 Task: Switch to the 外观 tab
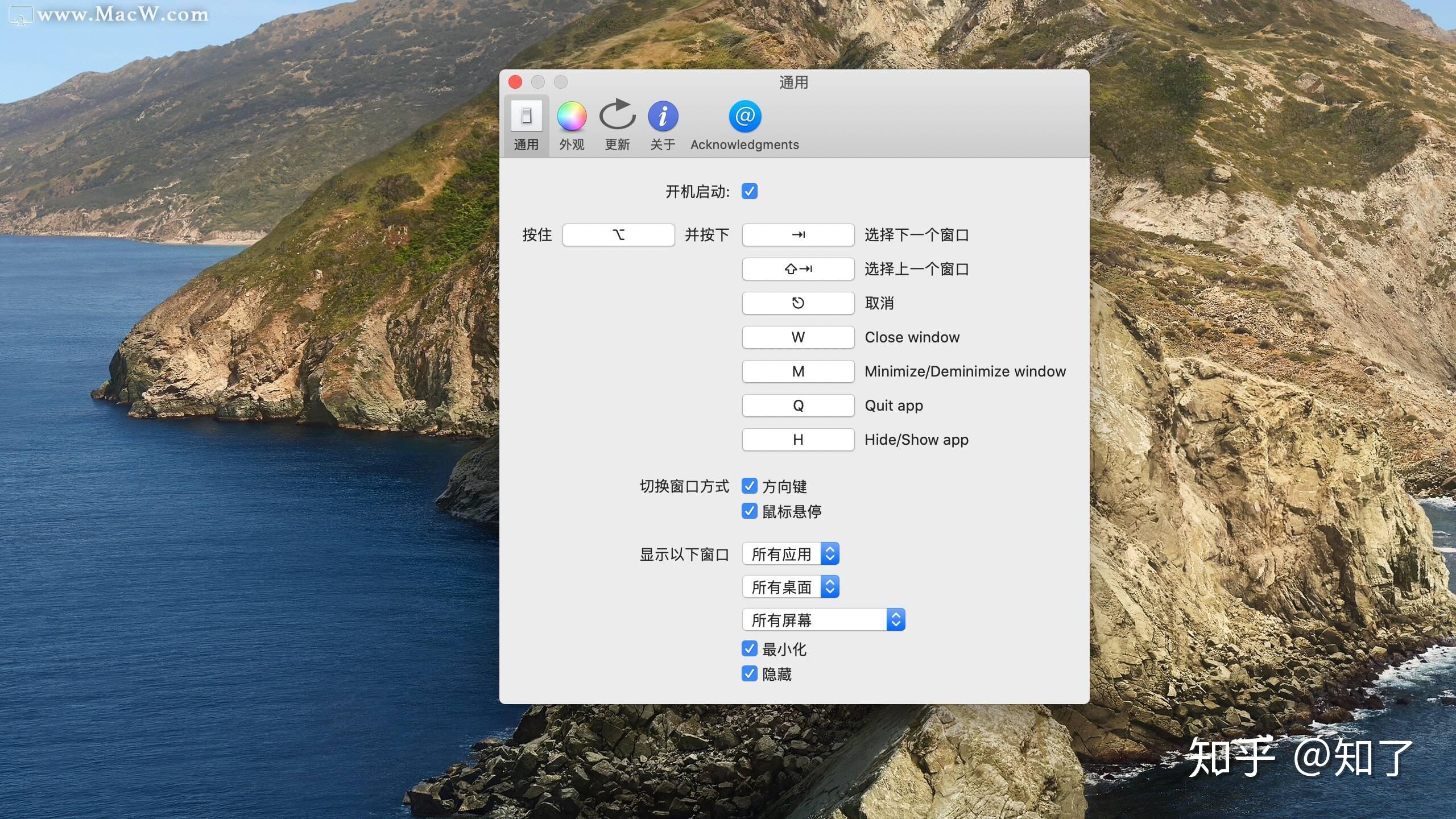(572, 124)
